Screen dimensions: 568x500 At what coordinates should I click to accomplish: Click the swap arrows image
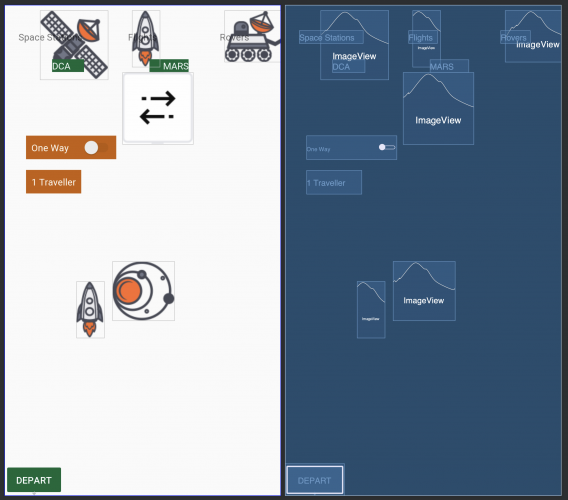158,108
